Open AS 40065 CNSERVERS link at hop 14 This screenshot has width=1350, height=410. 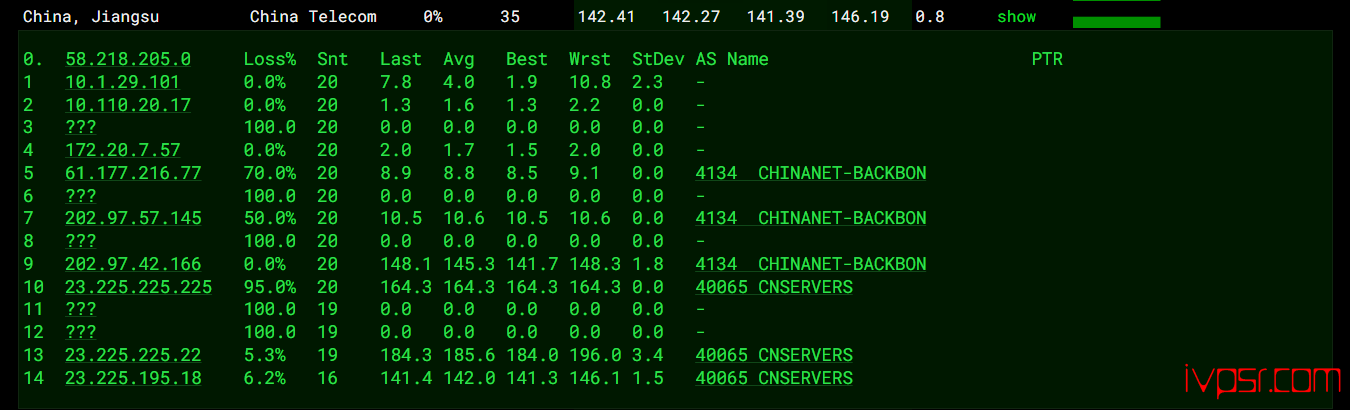(774, 378)
